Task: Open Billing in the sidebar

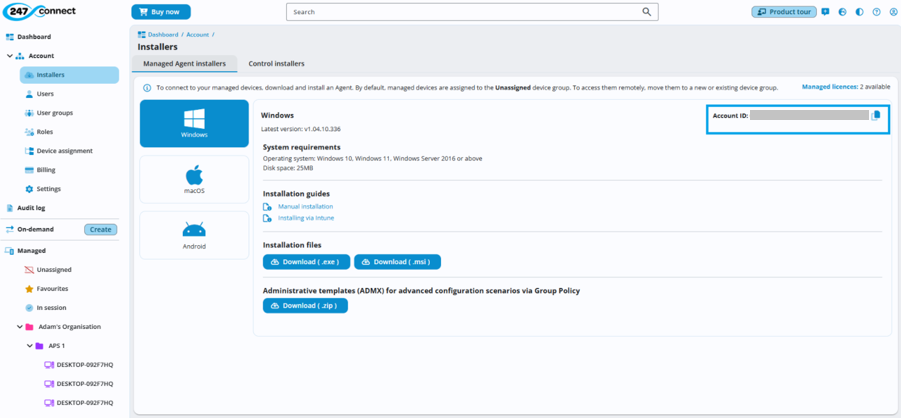Action: [x=46, y=170]
